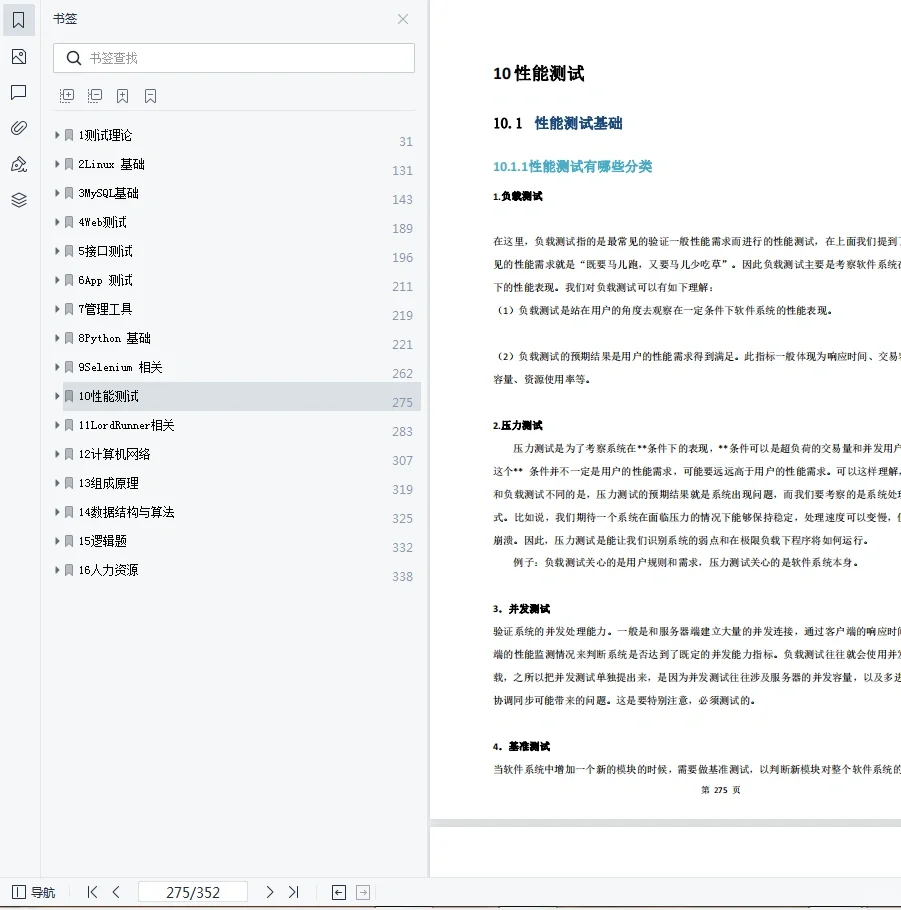Add a new bookmark
Screen dimensions: 901x910
123,94
